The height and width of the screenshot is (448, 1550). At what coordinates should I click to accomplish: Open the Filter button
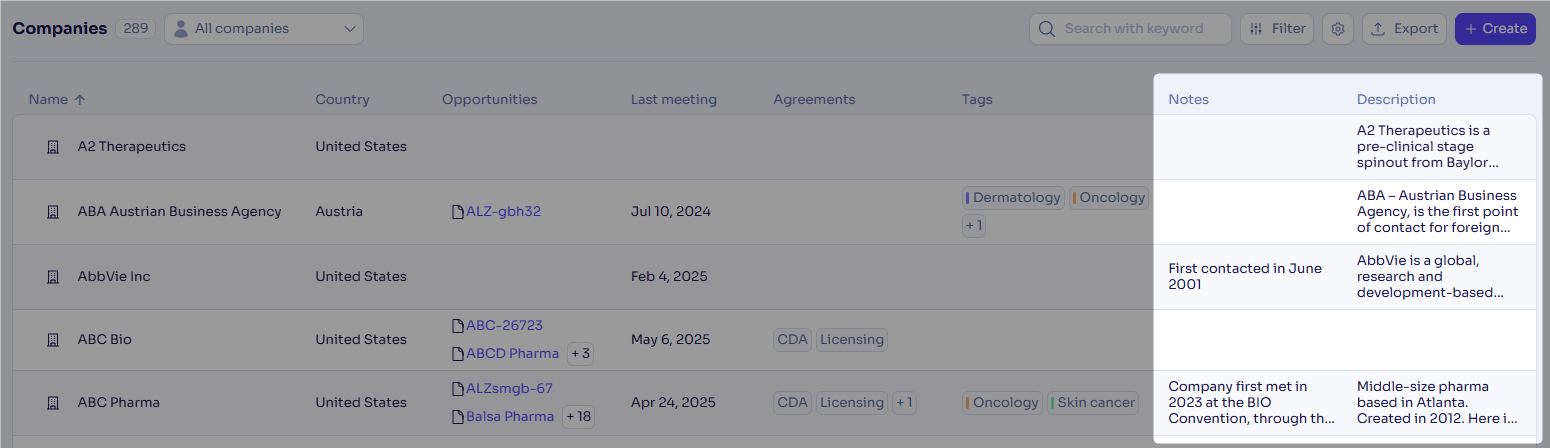click(1277, 29)
